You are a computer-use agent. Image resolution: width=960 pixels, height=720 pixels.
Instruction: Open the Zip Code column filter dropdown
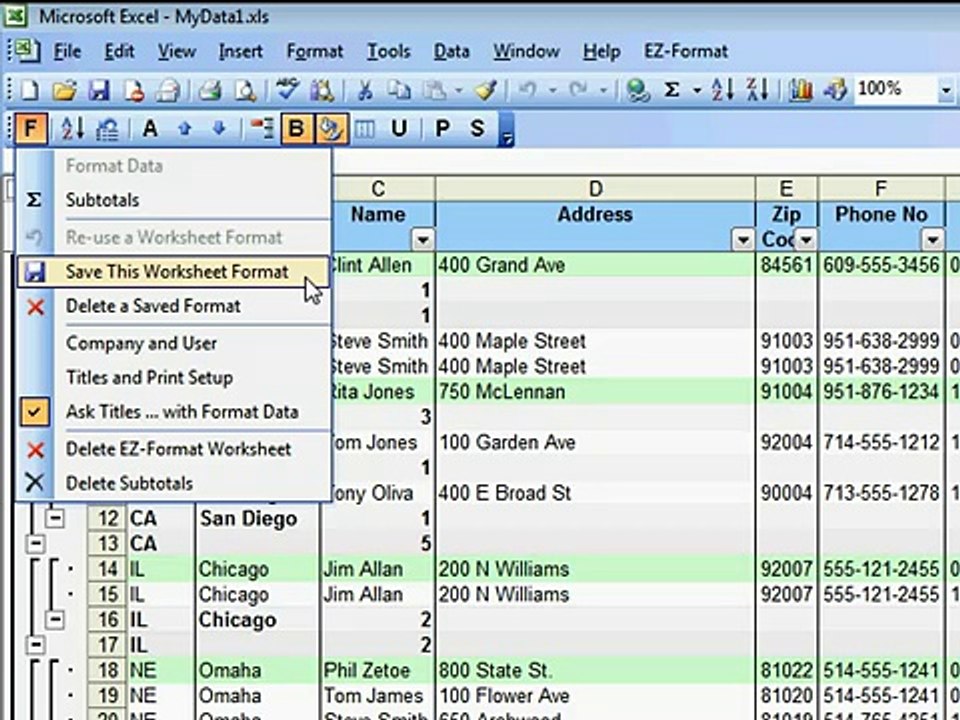806,239
